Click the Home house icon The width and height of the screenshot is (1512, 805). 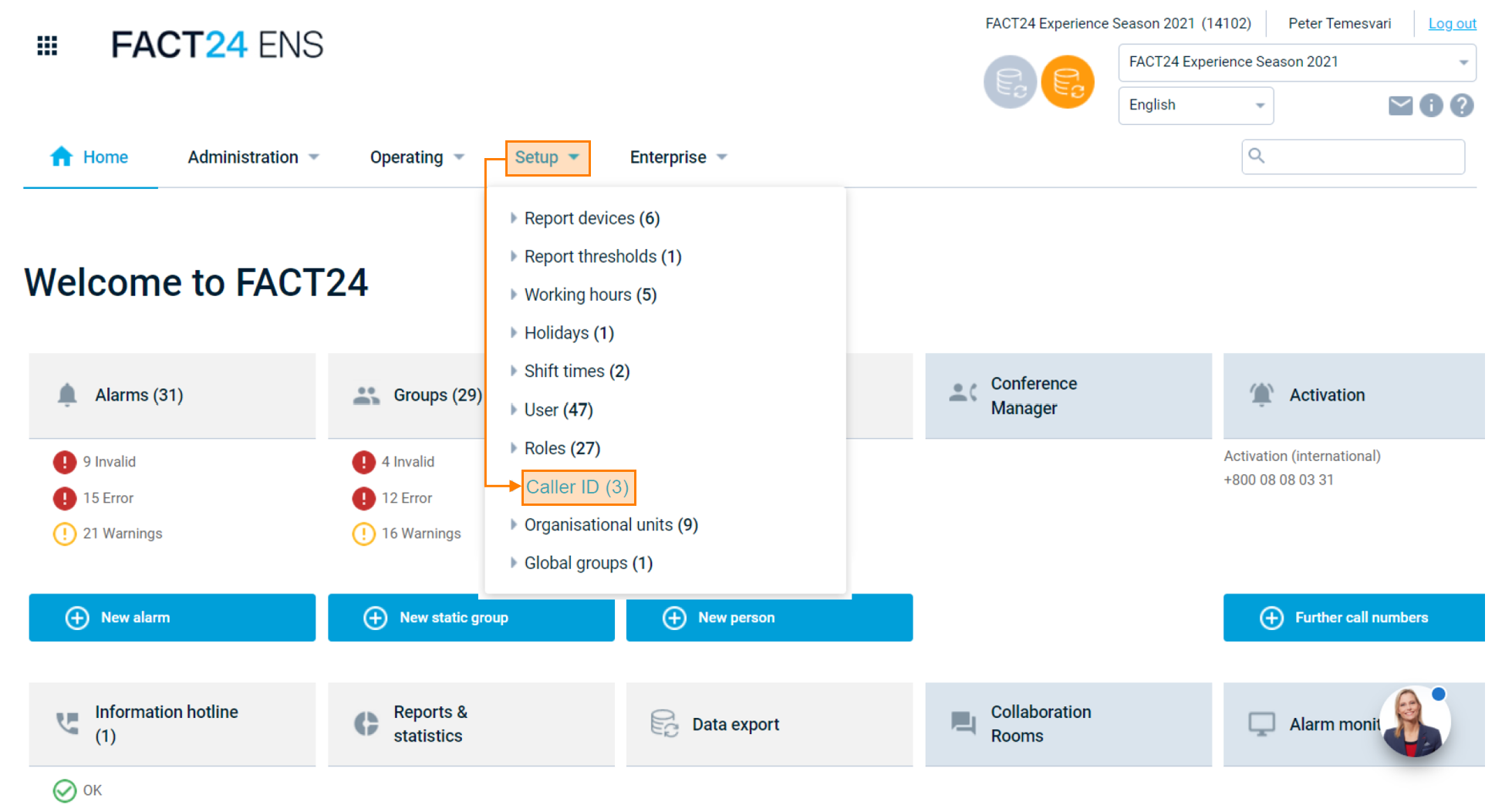62,157
